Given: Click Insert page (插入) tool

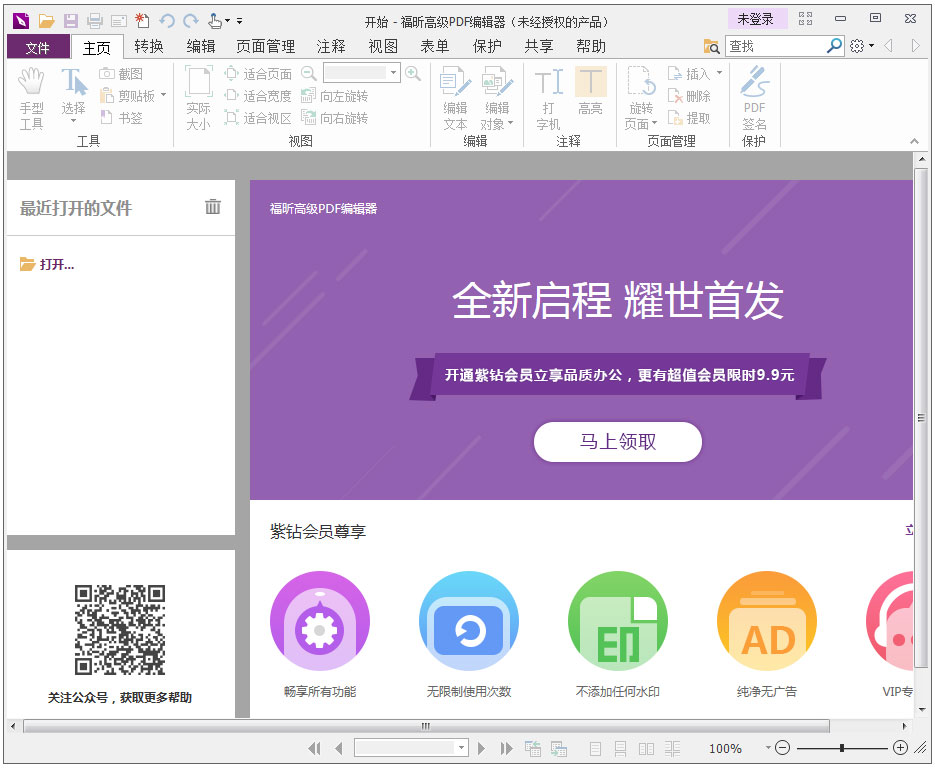Looking at the screenshot, I should [x=689, y=74].
